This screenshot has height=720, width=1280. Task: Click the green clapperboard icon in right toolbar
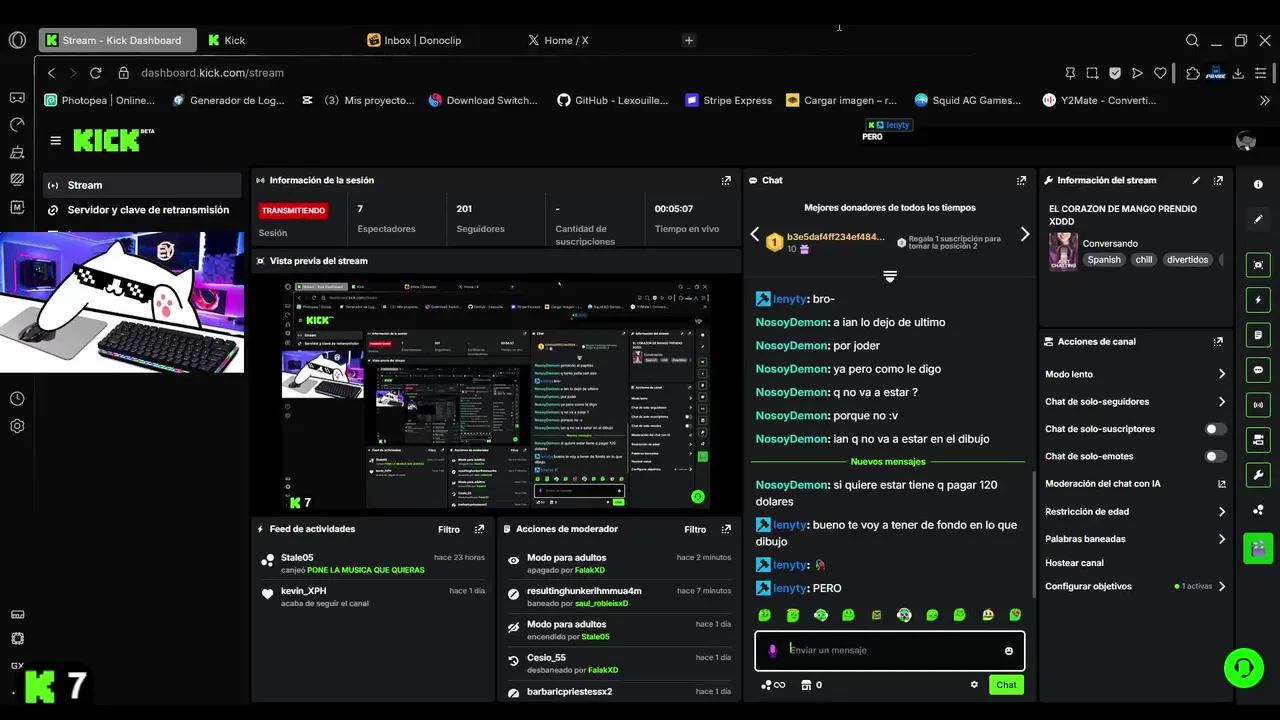coord(1258,548)
